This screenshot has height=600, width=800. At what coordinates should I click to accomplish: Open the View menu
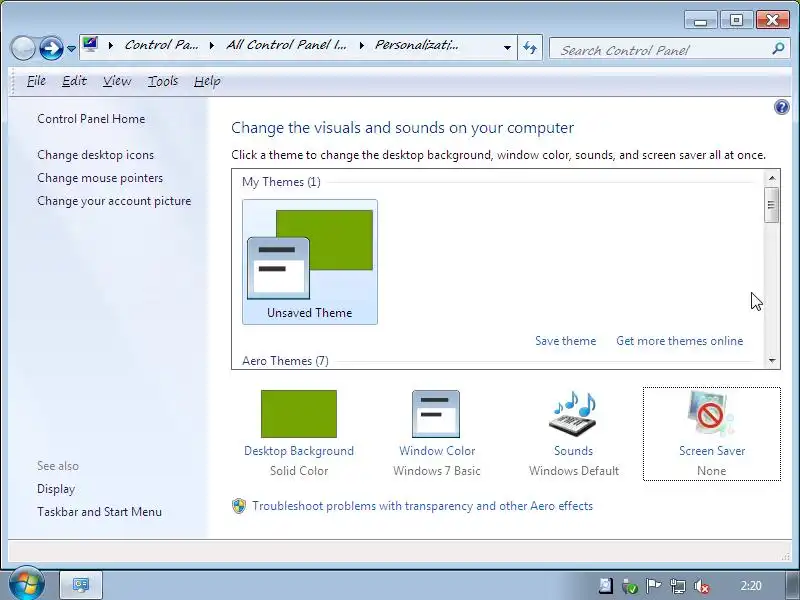[x=117, y=81]
